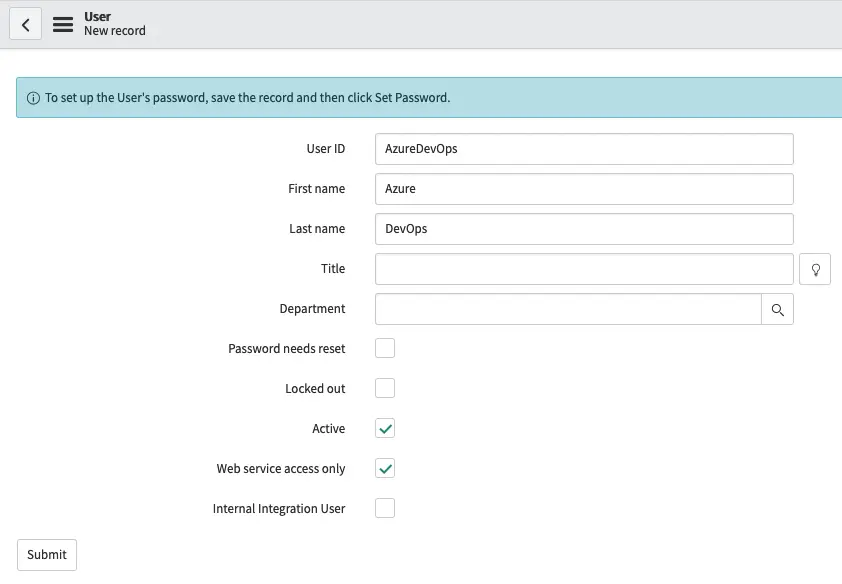Open Title suggestions via the lightbulb icon
The height and width of the screenshot is (584, 842).
tap(815, 269)
